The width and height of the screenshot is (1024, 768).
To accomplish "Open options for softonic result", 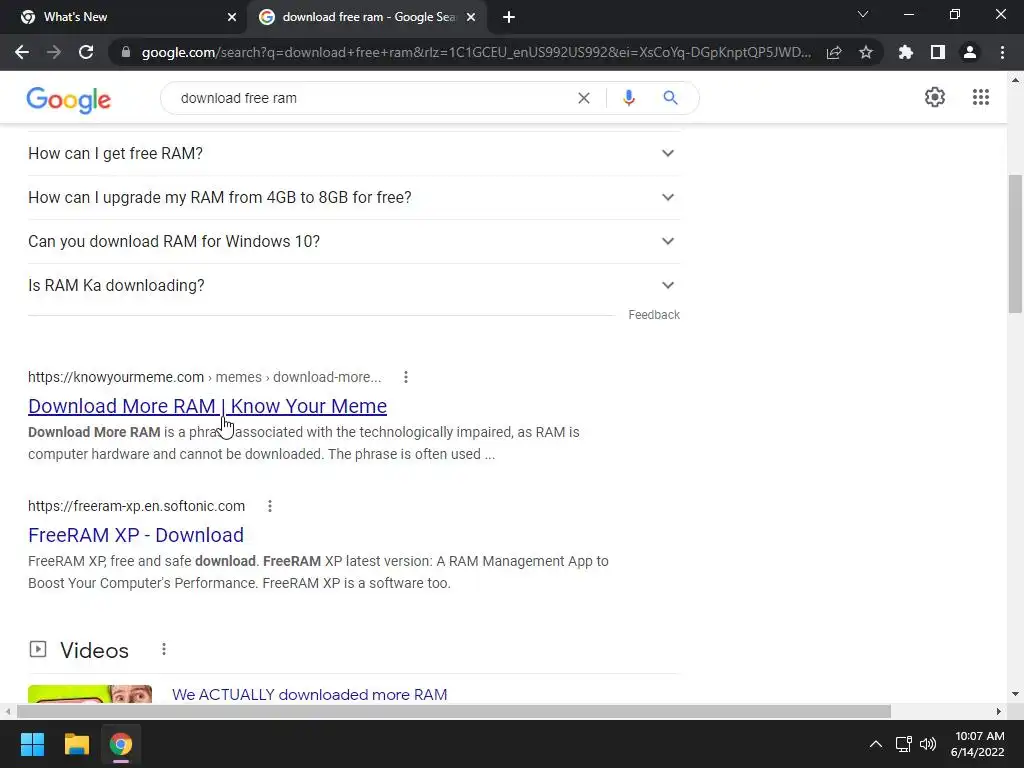I will (270, 506).
